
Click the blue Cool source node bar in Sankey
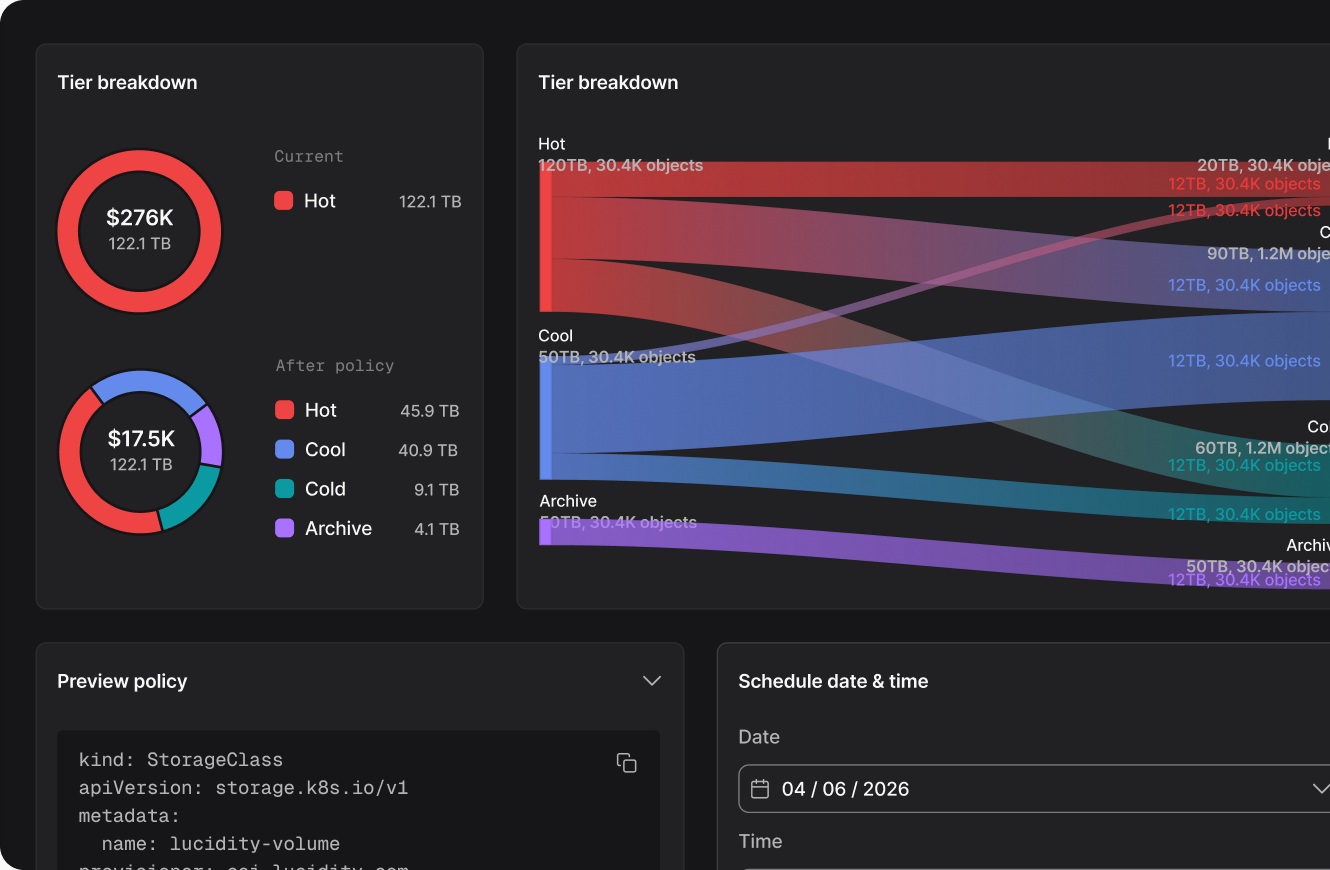(x=545, y=419)
